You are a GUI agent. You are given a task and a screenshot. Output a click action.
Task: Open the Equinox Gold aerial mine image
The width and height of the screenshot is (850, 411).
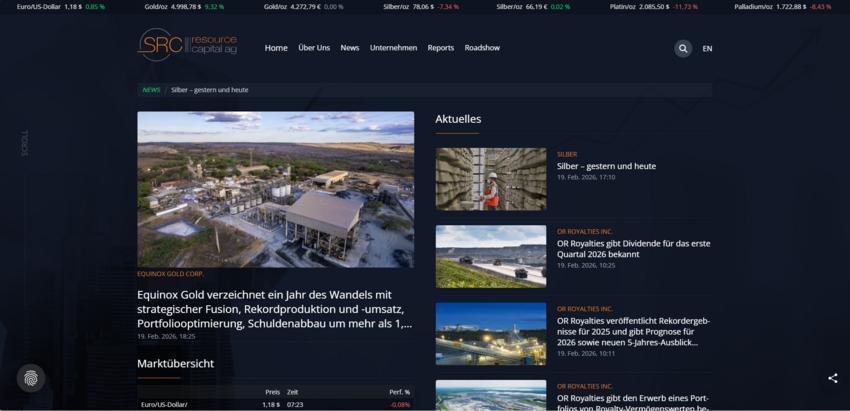tap(275, 189)
